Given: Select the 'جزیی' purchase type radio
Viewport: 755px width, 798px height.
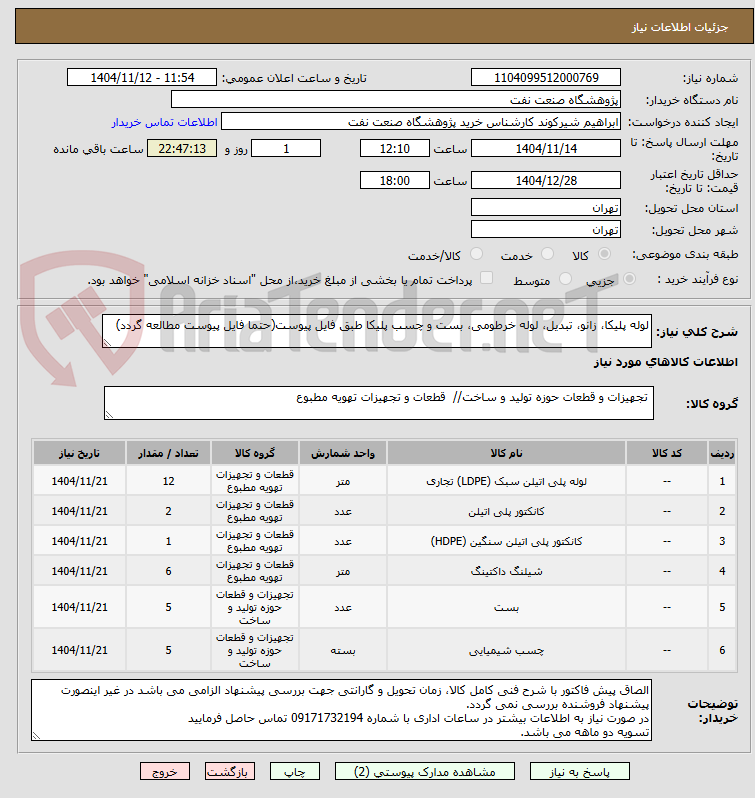Looking at the screenshot, I should [629, 278].
